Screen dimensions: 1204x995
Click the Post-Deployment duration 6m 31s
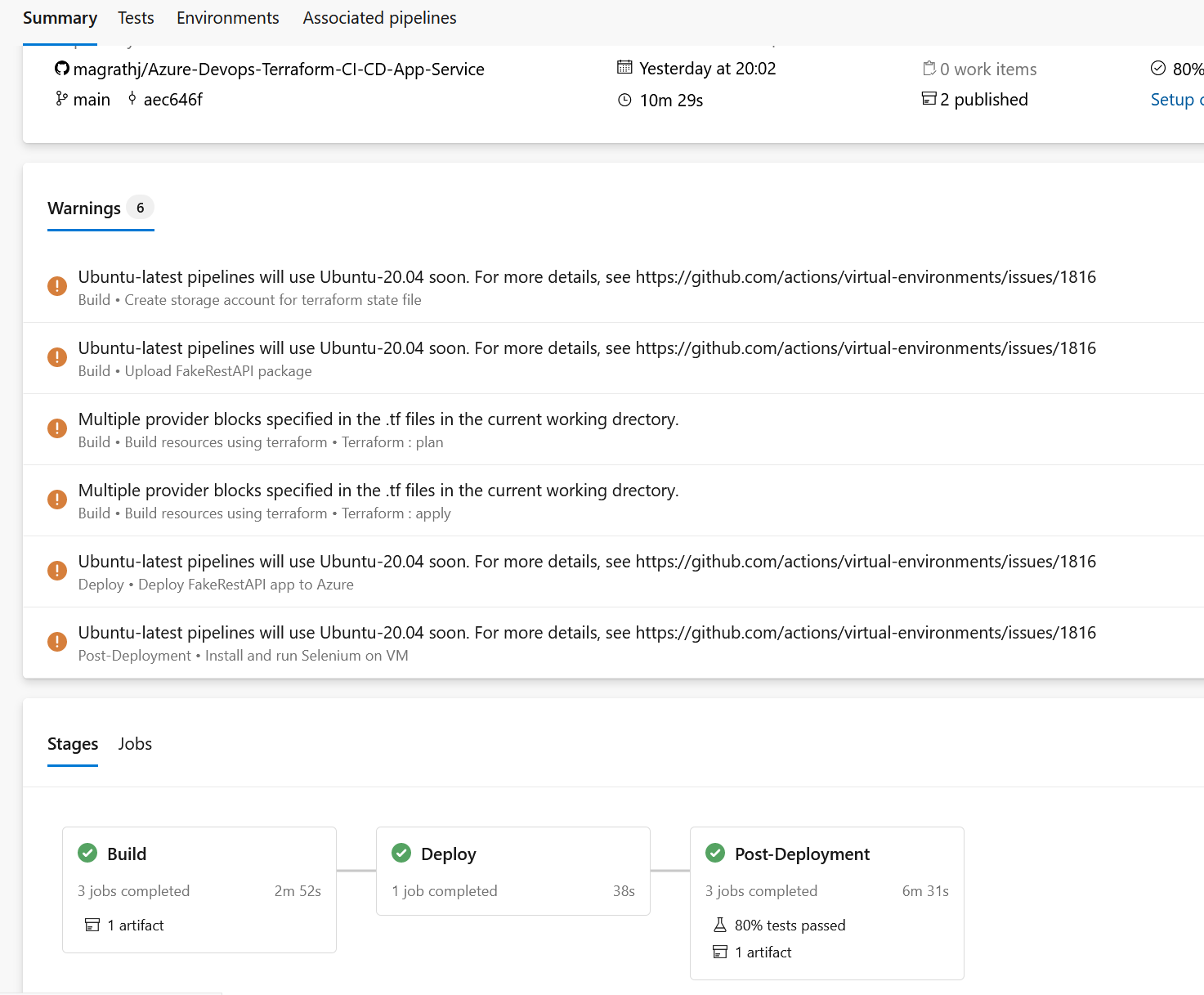coord(925,891)
